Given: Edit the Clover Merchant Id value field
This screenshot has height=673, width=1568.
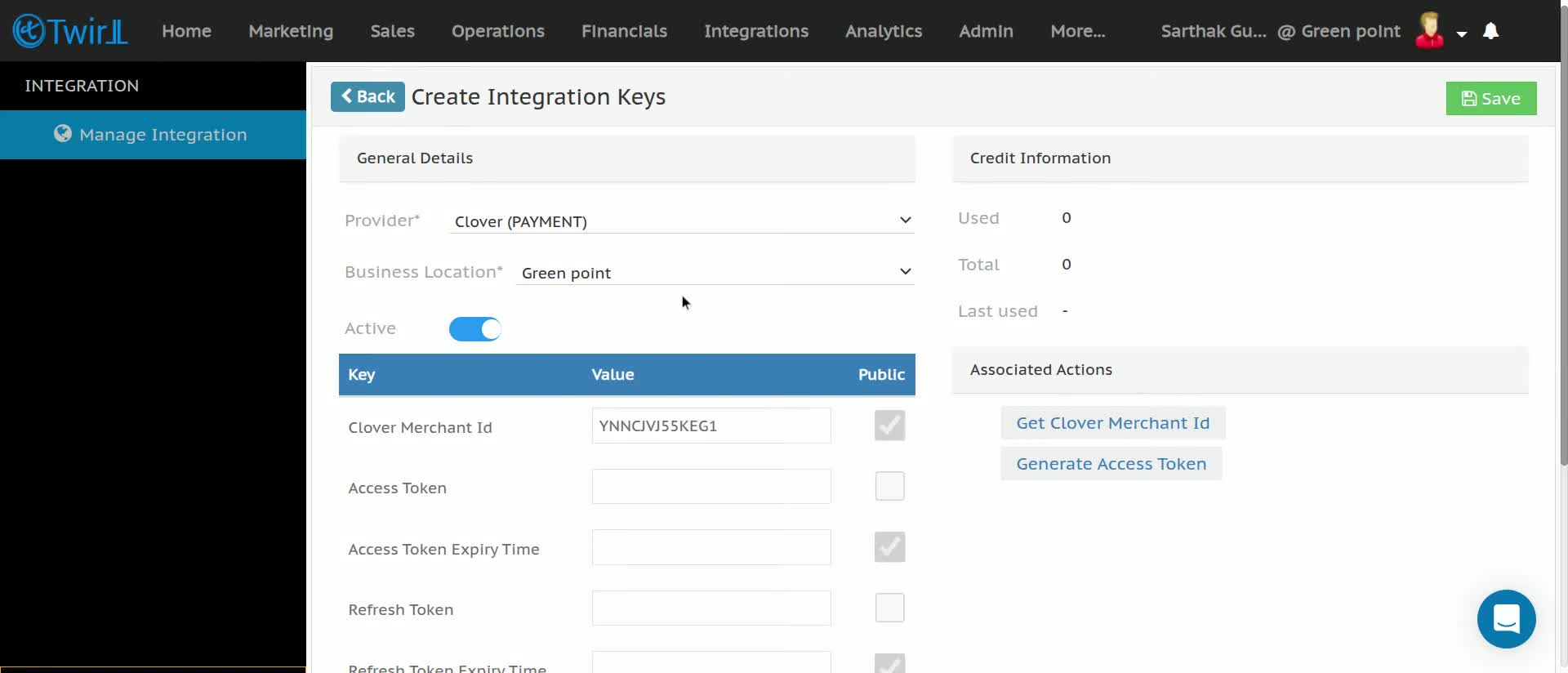Looking at the screenshot, I should (711, 426).
